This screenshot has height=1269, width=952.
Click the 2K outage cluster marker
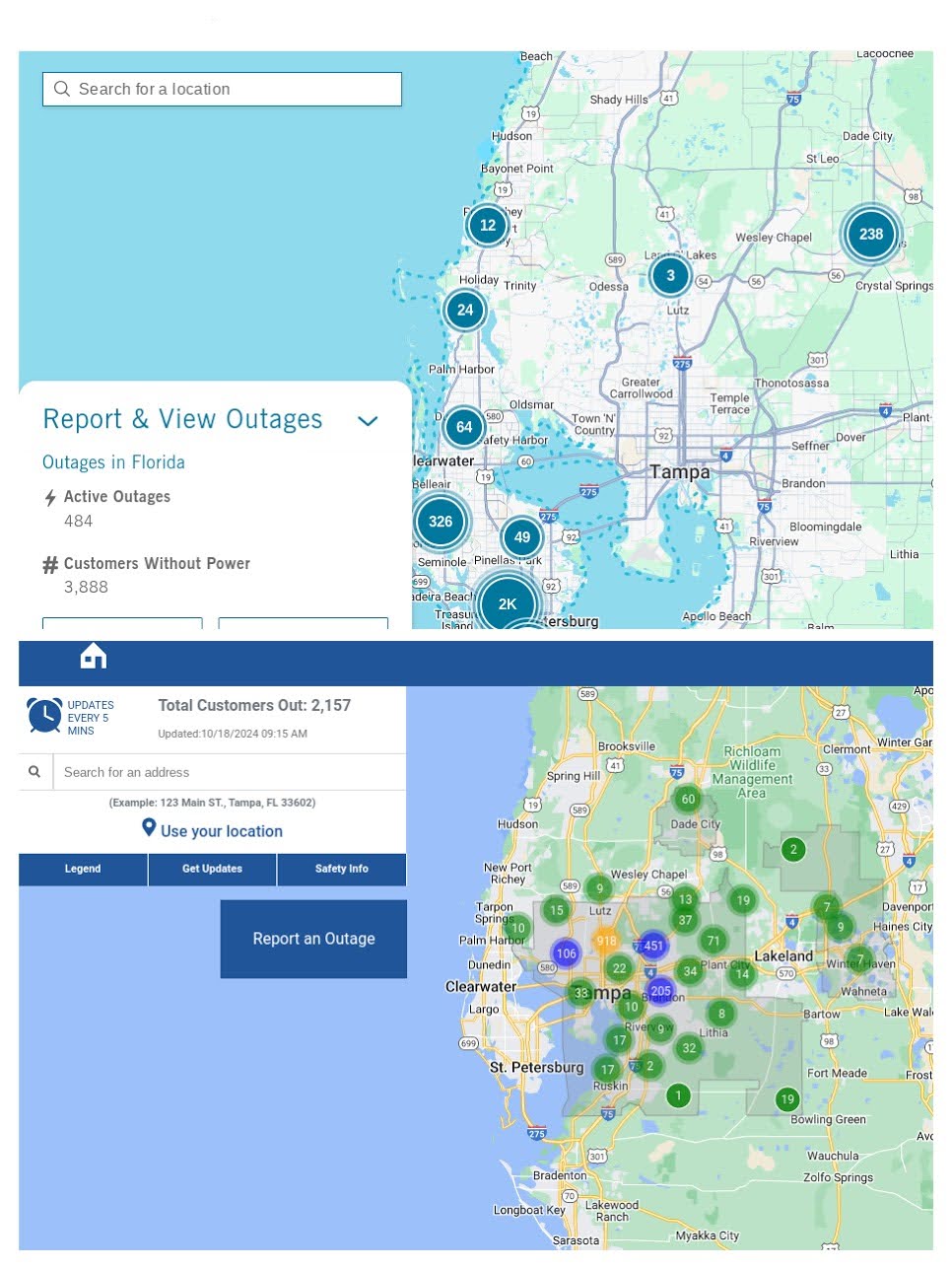coord(508,603)
